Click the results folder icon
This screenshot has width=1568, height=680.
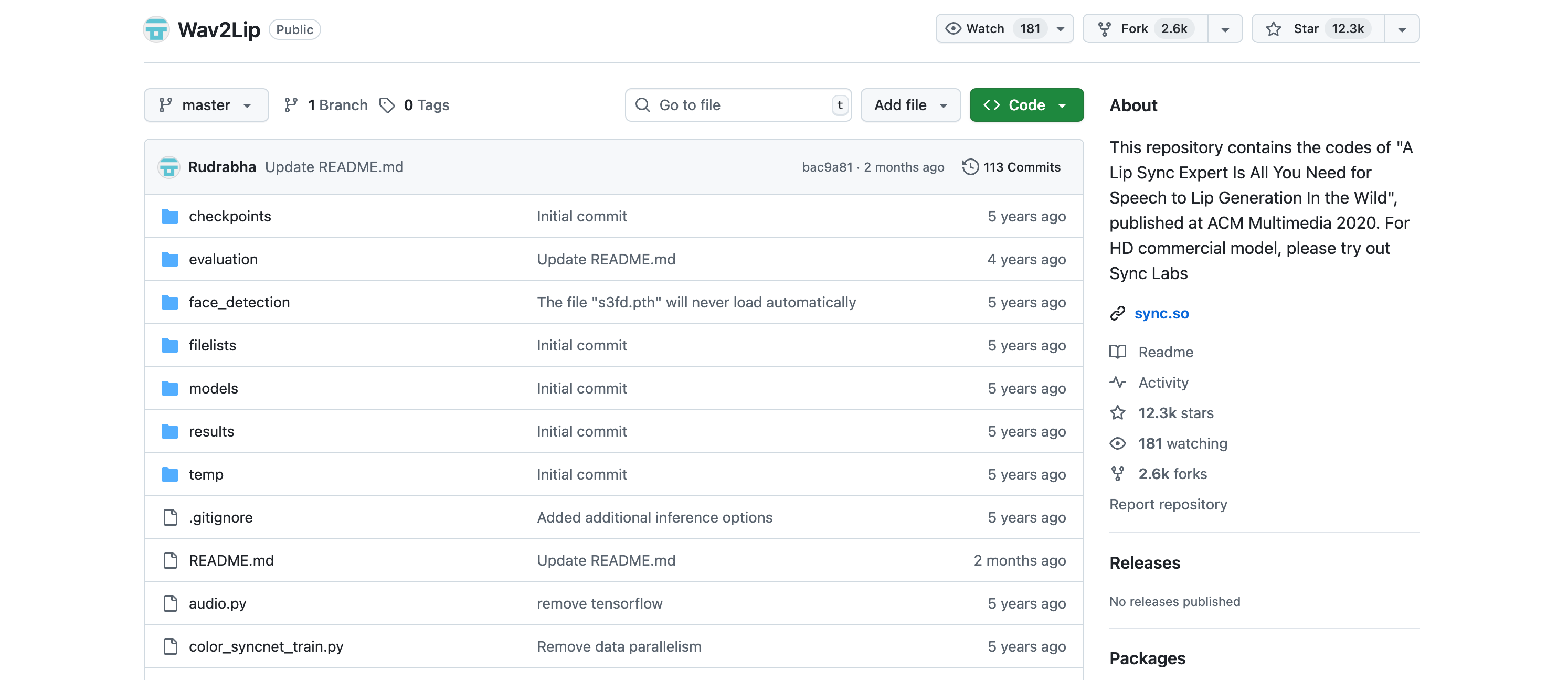pyautogui.click(x=170, y=431)
